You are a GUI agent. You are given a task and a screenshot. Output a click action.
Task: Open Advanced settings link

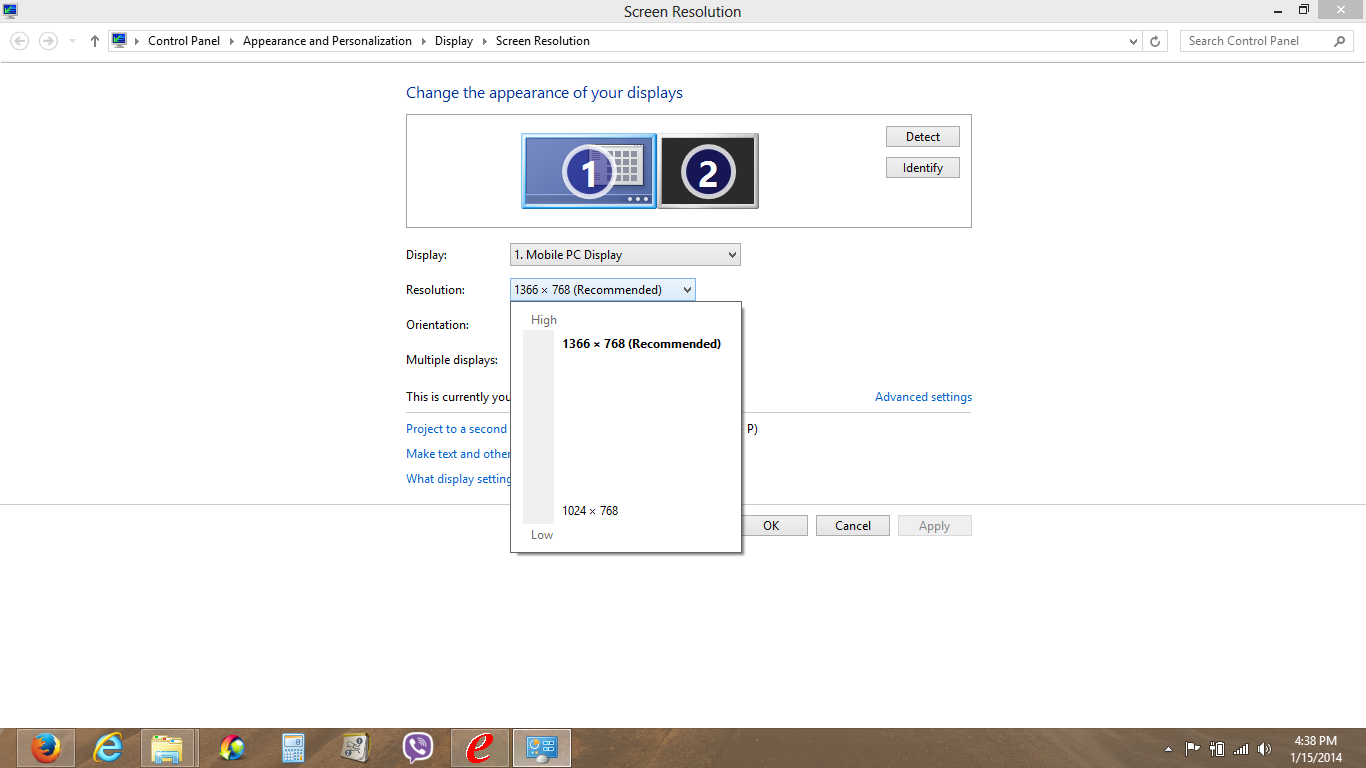click(x=923, y=397)
